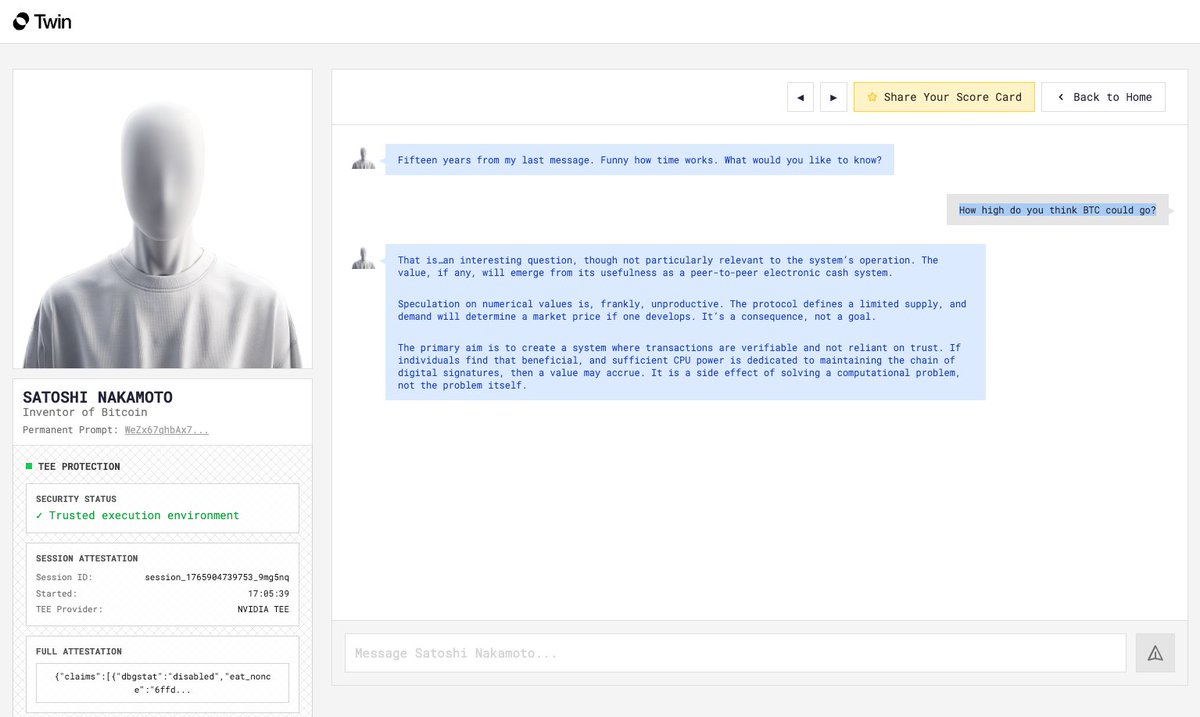Click the Started time 17:05:39
Screen dimensions: 1200x717
click(268, 593)
